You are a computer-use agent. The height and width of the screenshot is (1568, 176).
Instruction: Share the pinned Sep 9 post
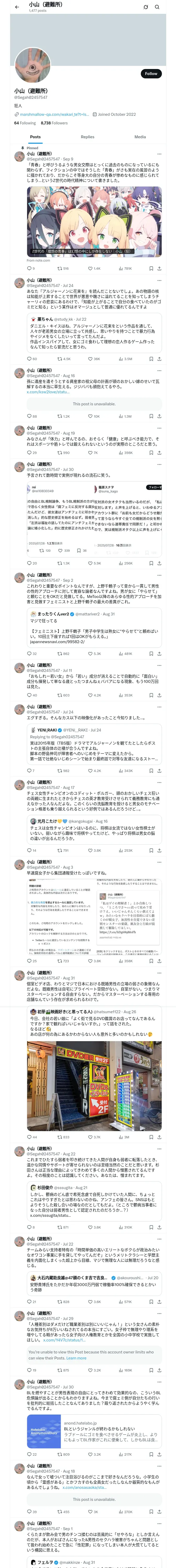159,268
